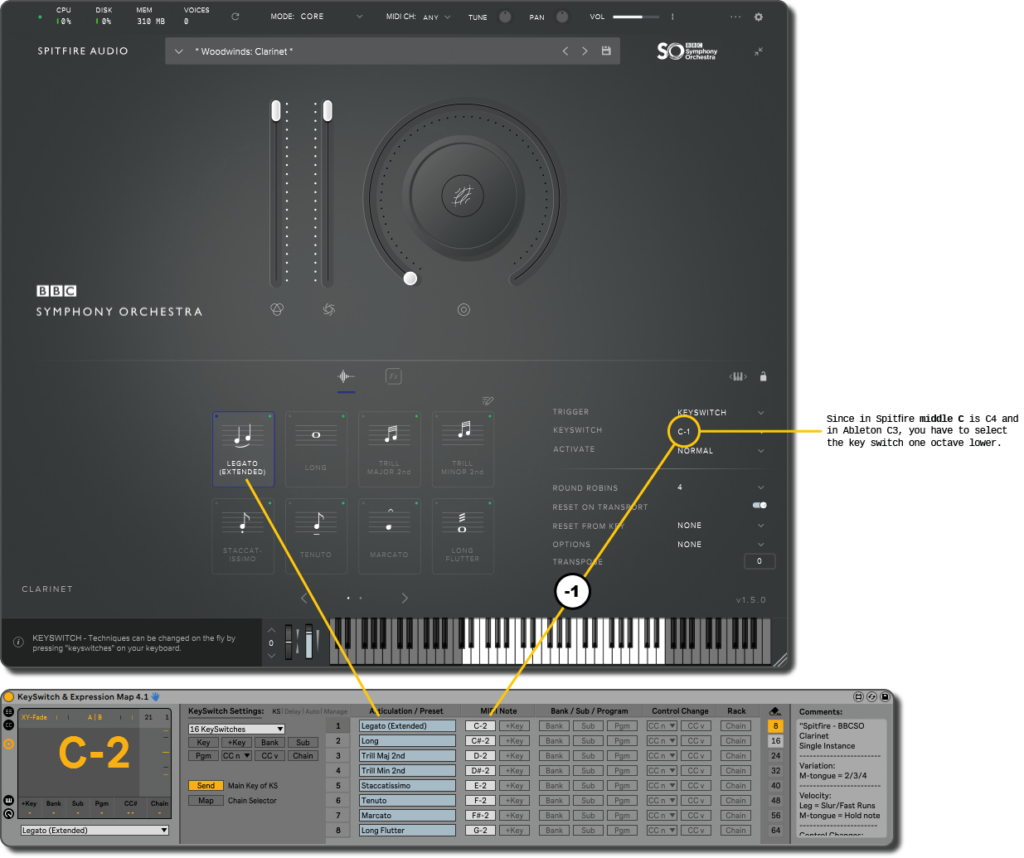Select the 24 slot count button

click(x=775, y=755)
